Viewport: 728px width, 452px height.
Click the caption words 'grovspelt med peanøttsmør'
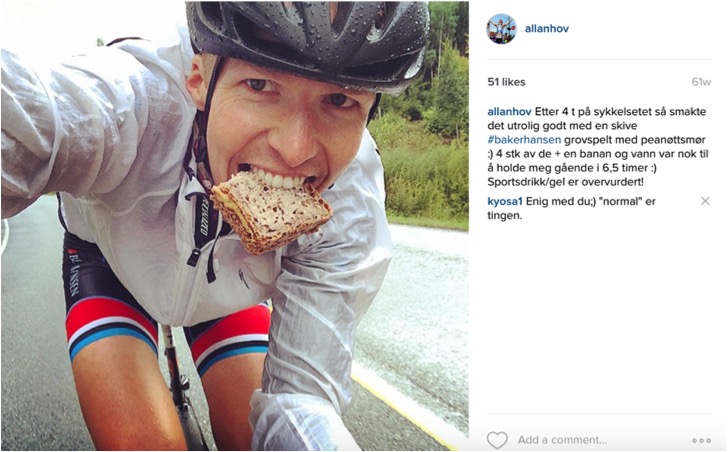click(635, 140)
